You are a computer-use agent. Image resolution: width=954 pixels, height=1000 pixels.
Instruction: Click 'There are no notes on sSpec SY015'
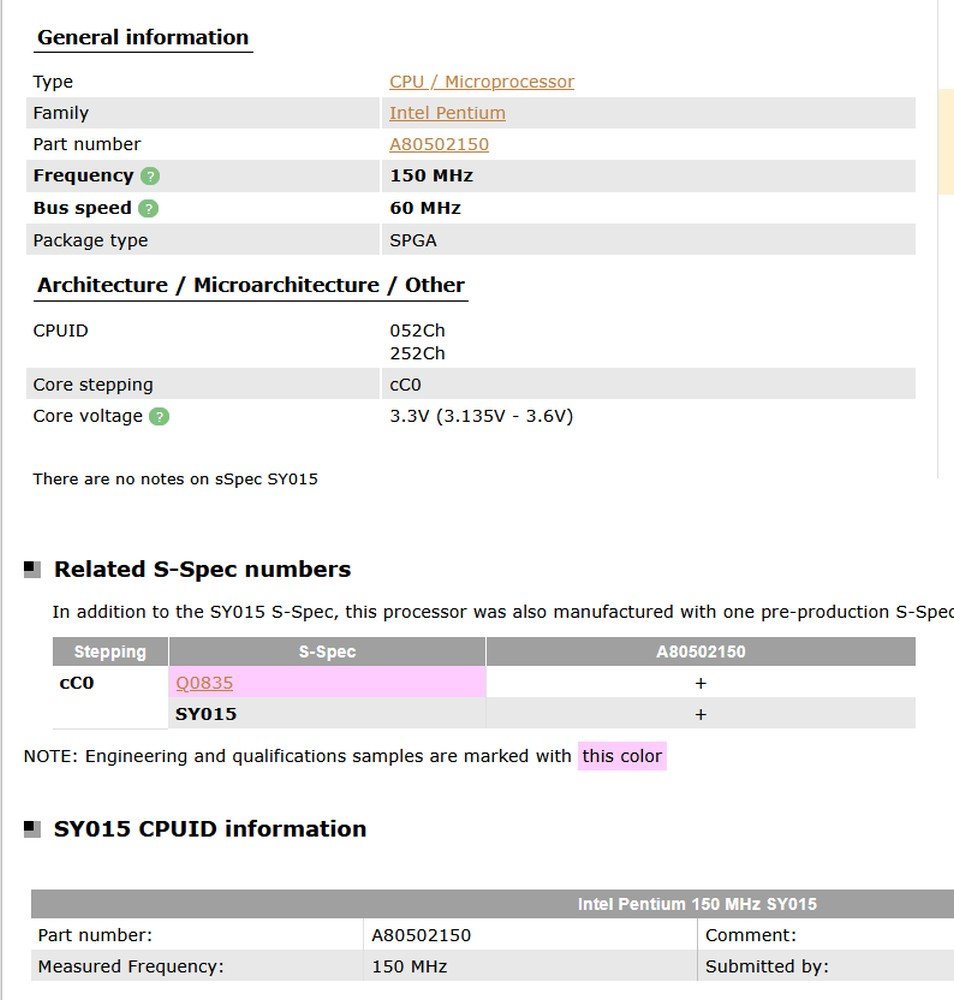175,479
